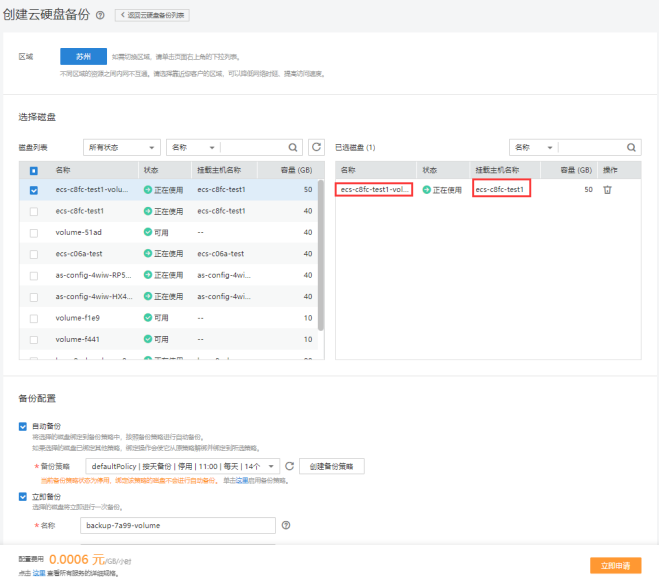Open the 所有状态 status filter dropdown
Screen dimensions: 660x580
pyautogui.click(x=121, y=147)
